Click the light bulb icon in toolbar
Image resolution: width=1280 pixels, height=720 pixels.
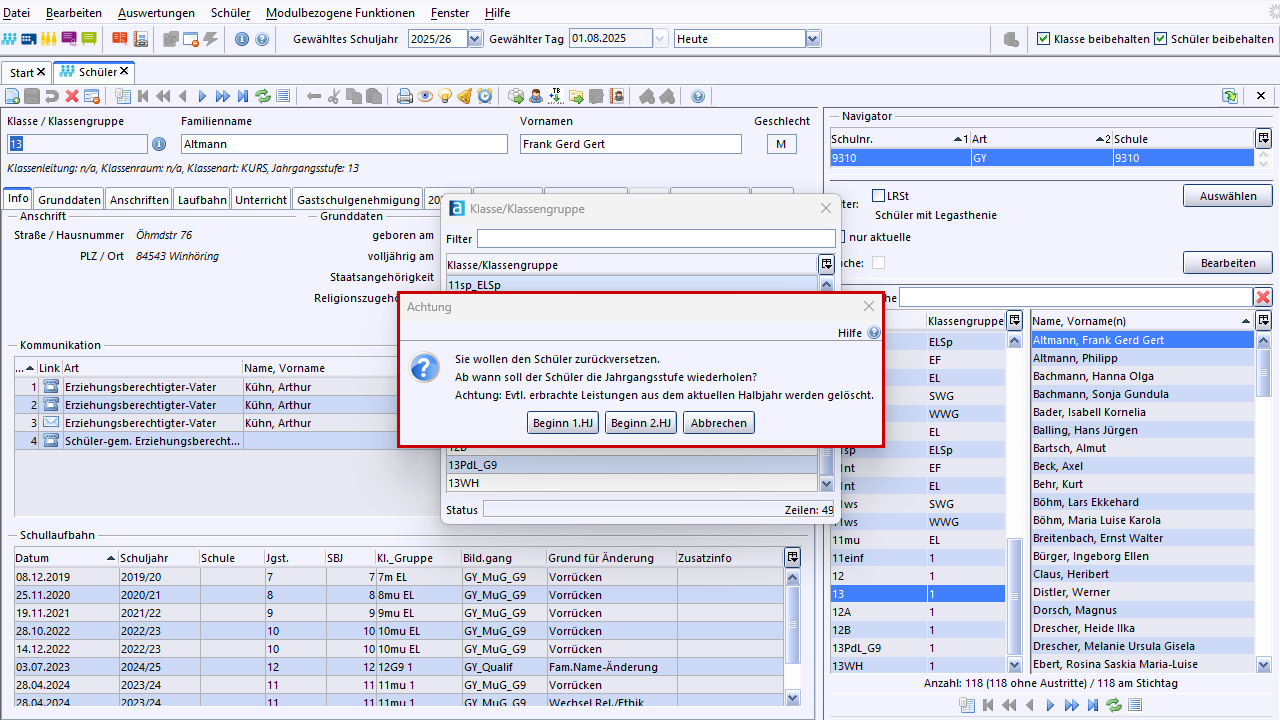(445, 96)
